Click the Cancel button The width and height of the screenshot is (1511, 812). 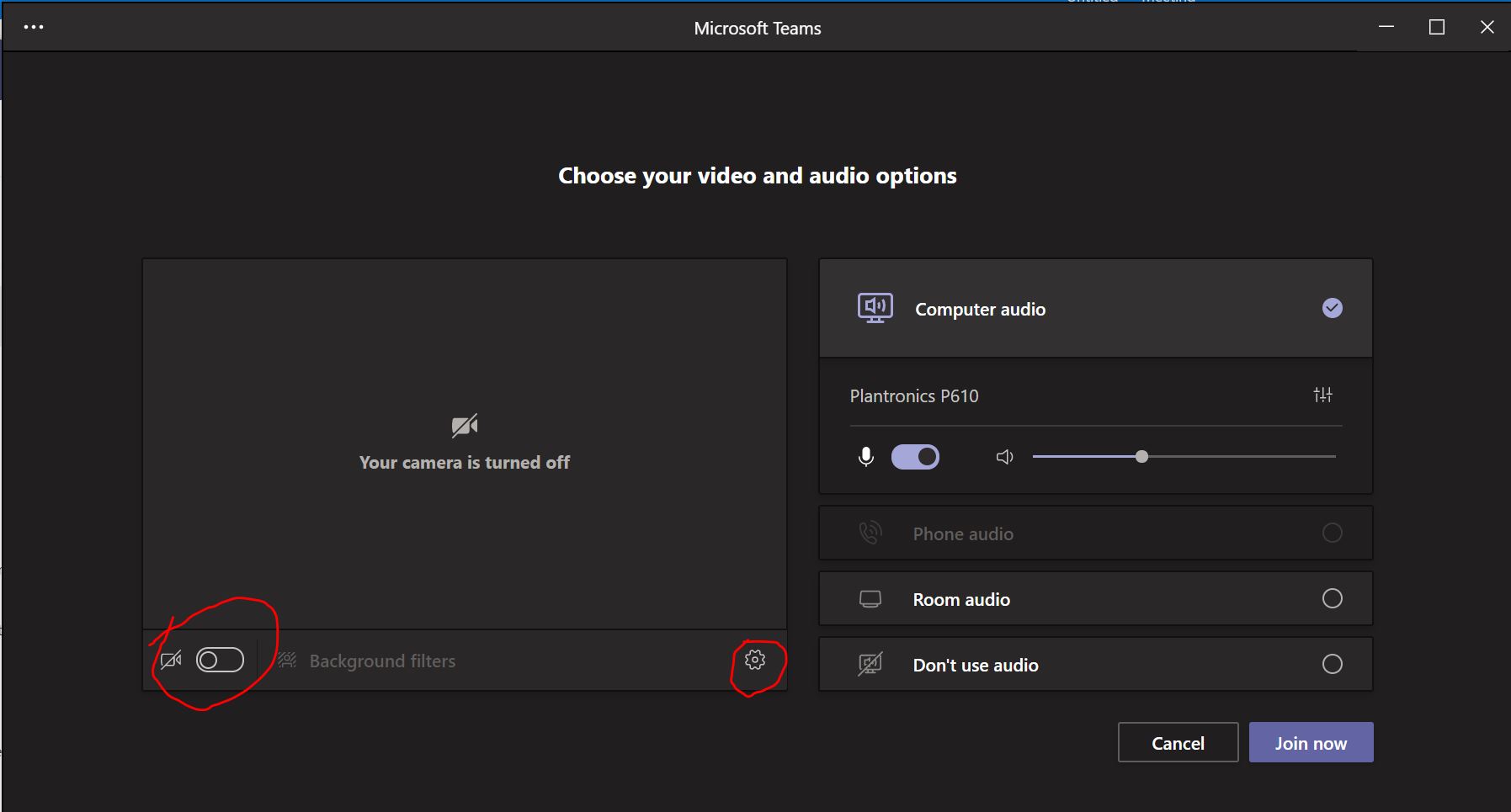tap(1178, 742)
